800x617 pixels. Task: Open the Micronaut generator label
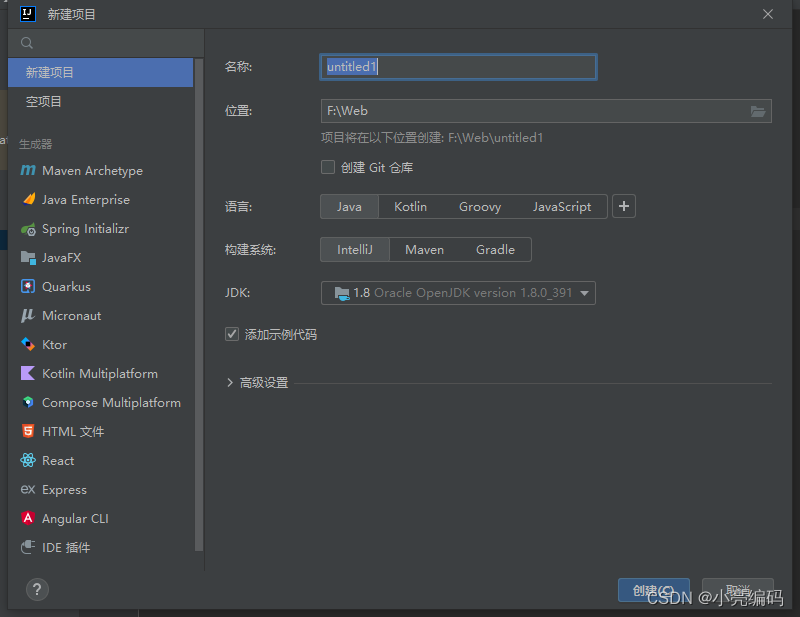[71, 316]
